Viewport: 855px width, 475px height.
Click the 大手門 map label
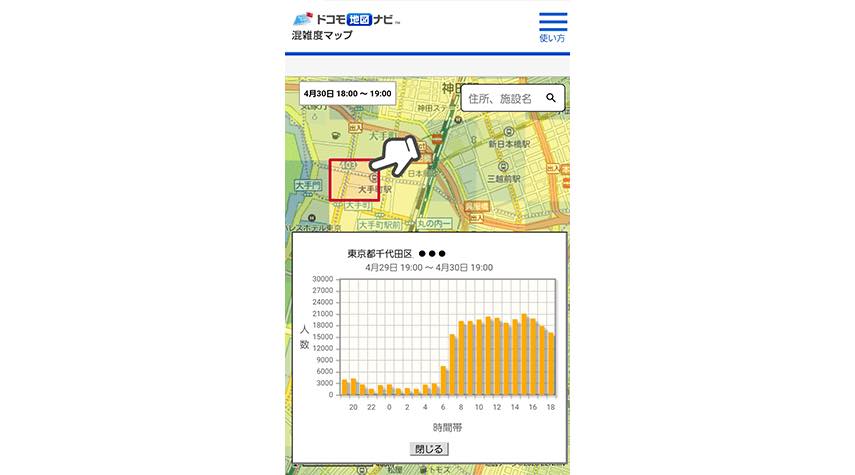[x=306, y=186]
